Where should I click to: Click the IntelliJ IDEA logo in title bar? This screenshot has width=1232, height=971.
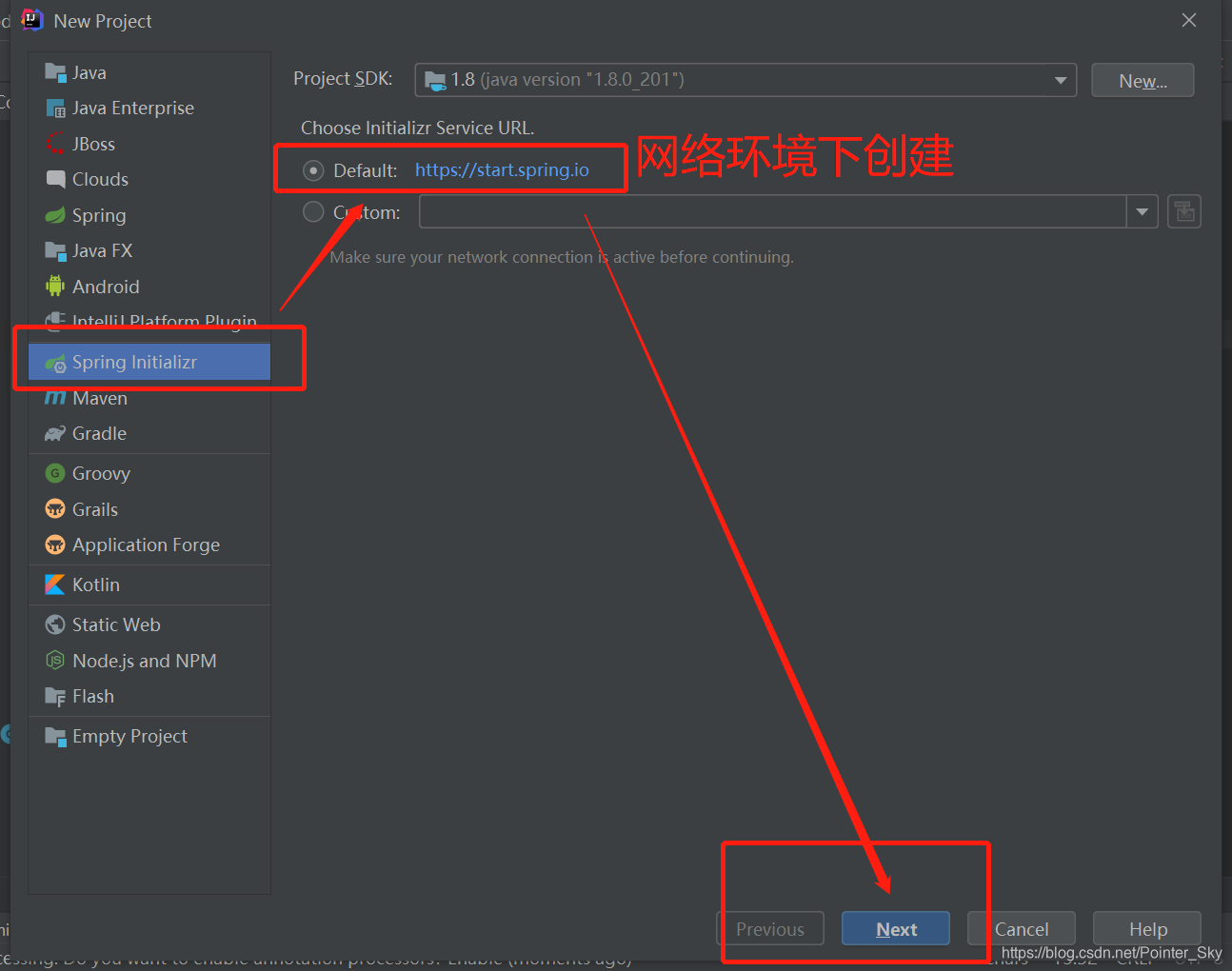click(x=31, y=20)
